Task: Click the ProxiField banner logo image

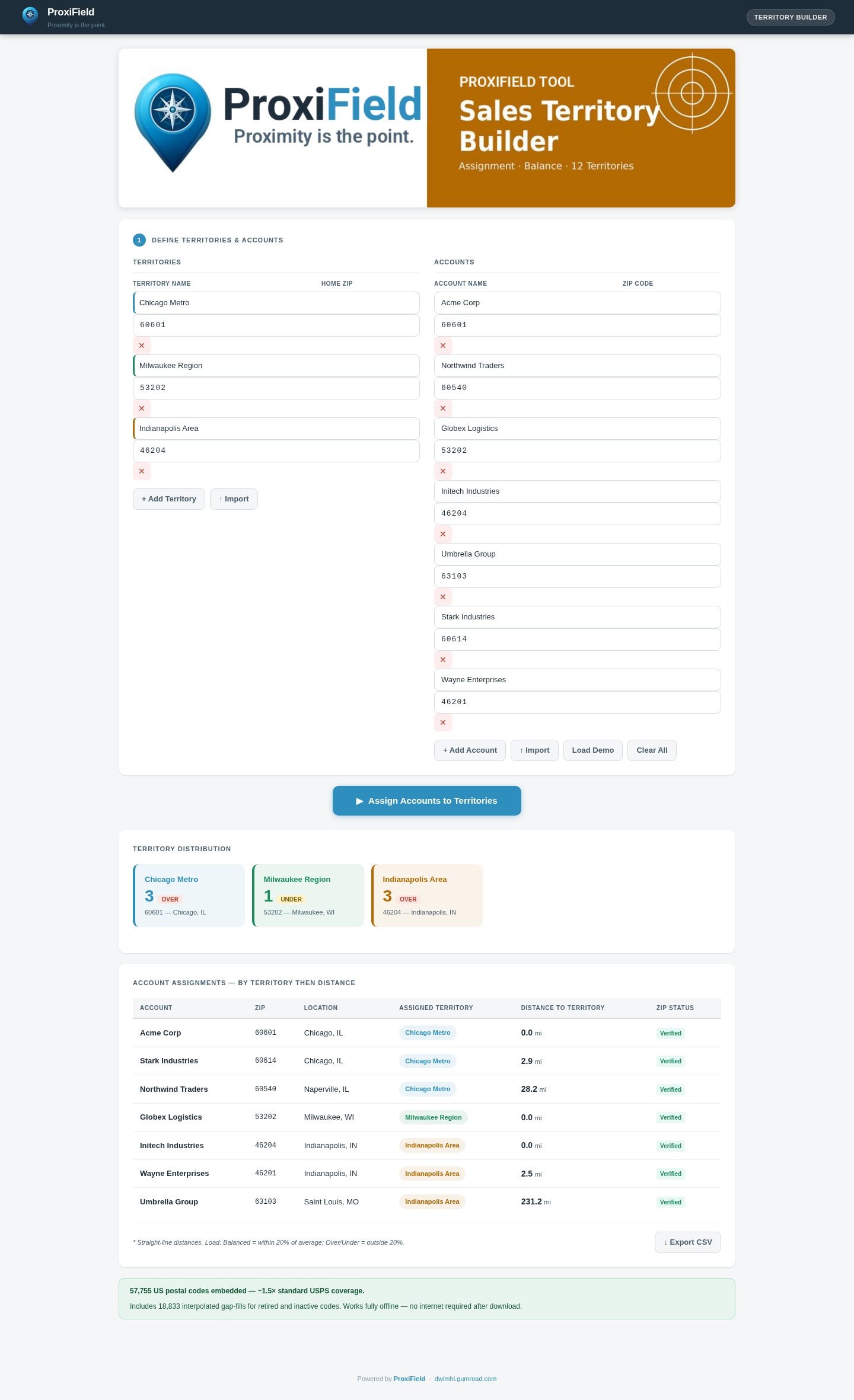Action: click(x=273, y=128)
